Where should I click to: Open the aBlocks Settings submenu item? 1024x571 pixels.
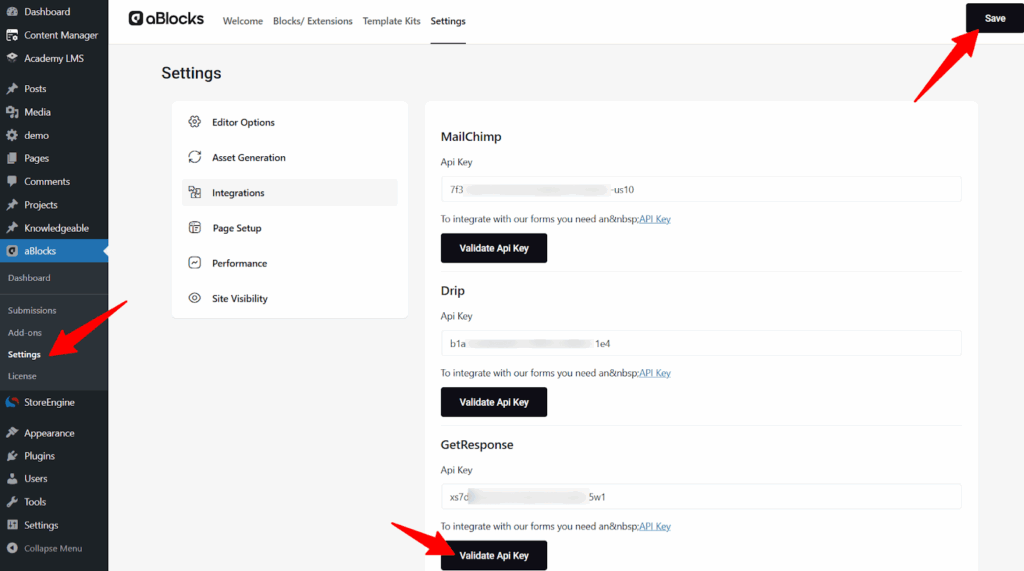24,354
